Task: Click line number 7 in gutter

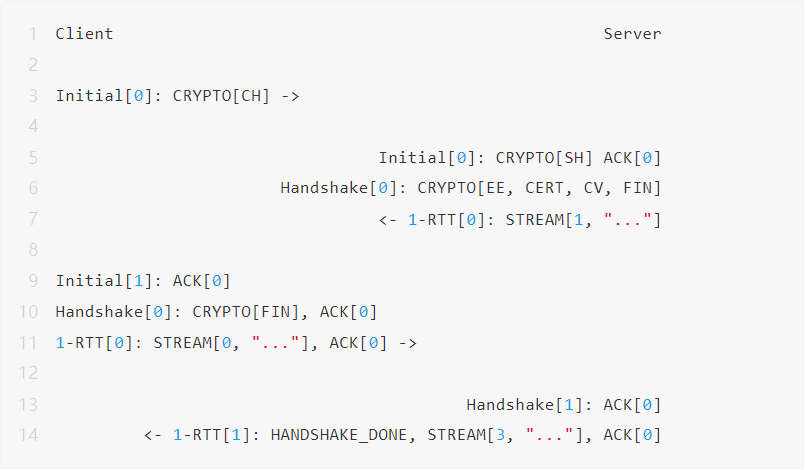Action: (x=33, y=219)
